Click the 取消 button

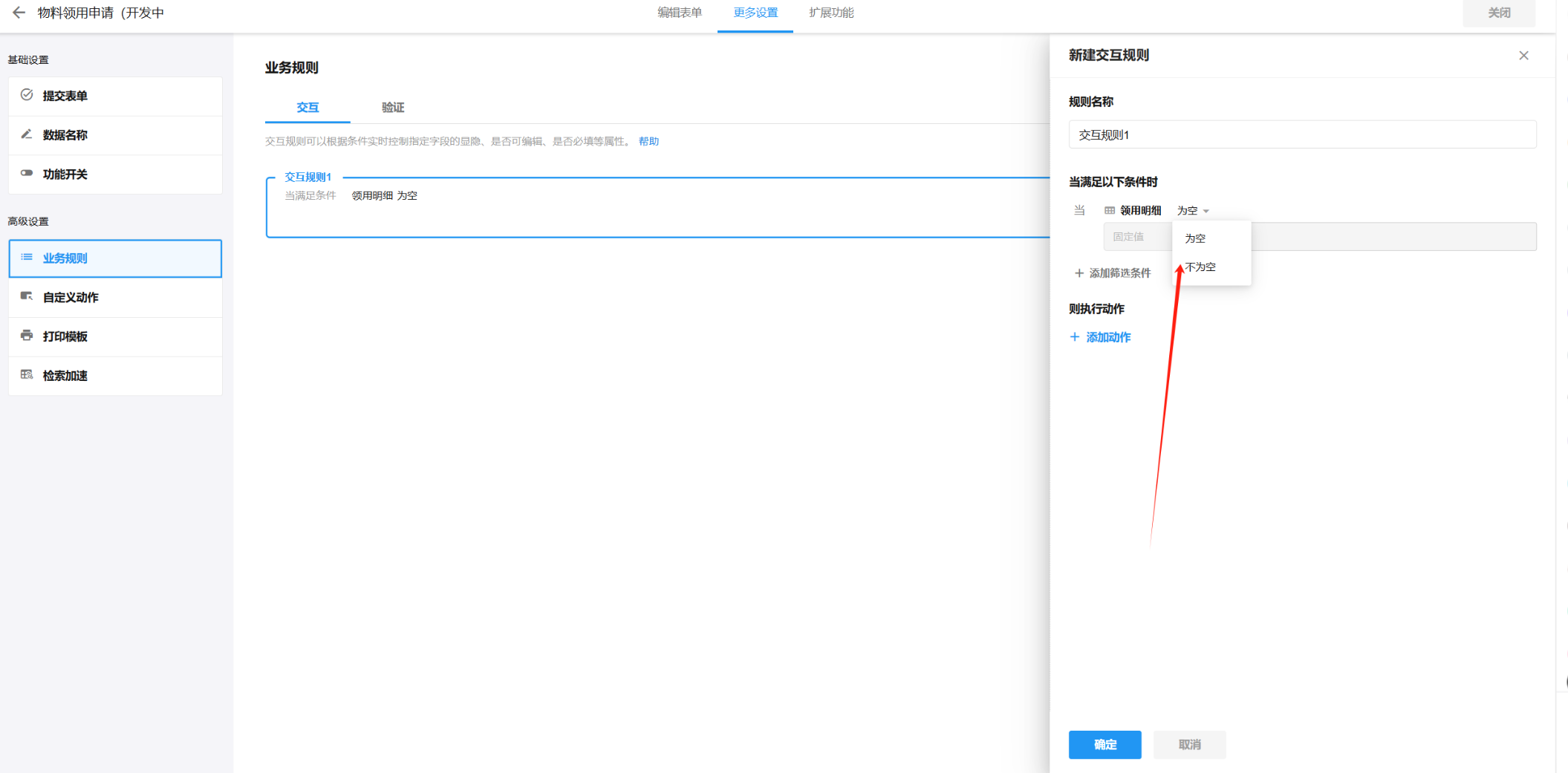pos(1189,745)
